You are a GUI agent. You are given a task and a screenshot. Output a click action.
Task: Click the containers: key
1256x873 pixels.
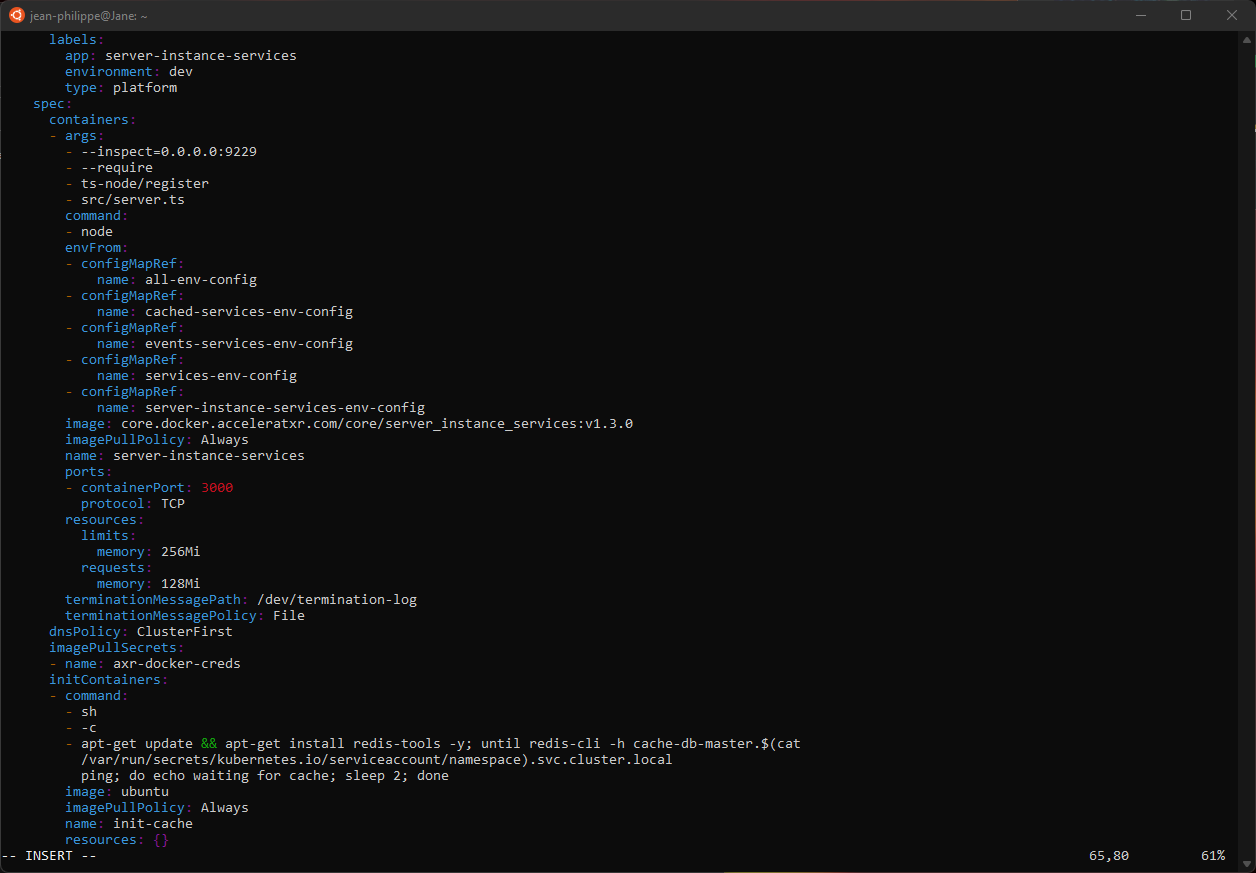tap(93, 120)
